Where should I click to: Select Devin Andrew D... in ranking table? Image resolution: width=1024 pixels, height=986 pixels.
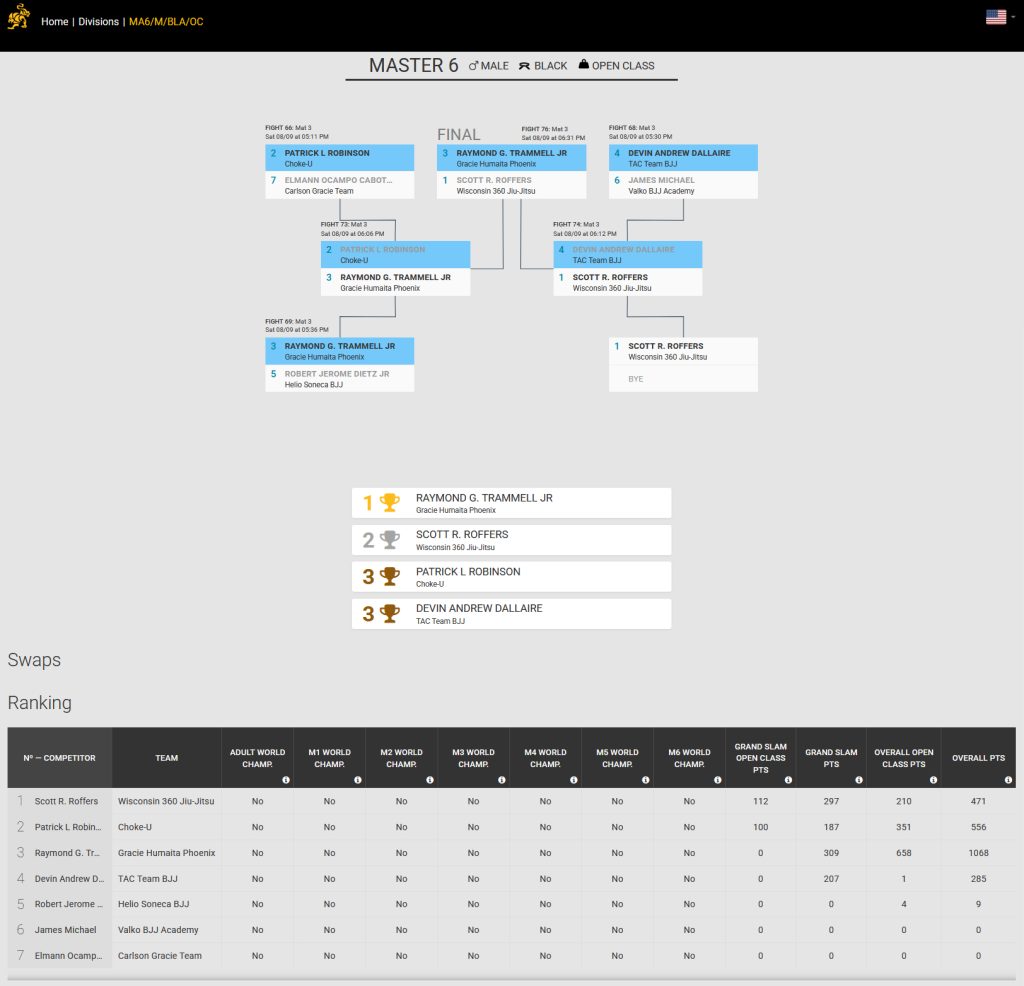coord(69,879)
